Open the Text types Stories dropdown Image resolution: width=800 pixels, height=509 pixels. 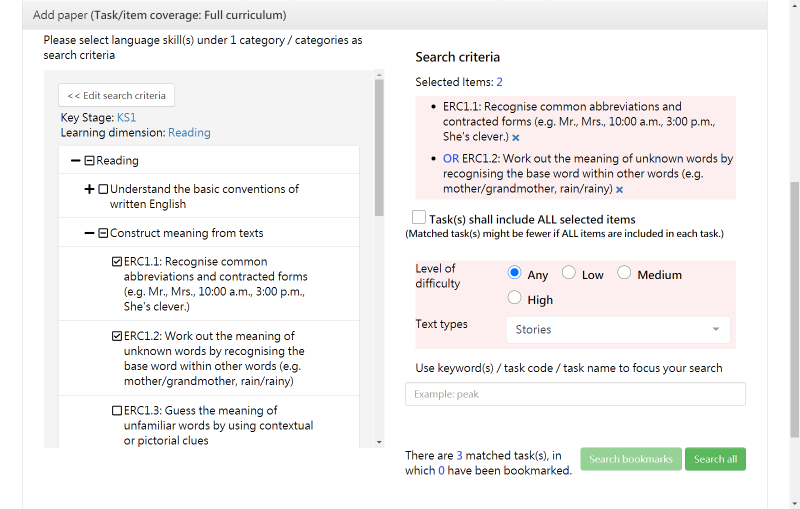point(618,329)
